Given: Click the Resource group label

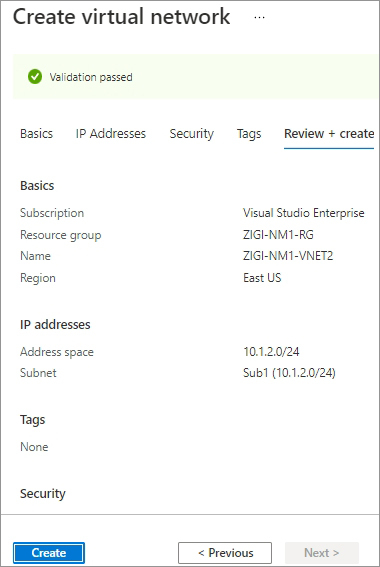Looking at the screenshot, I should pyautogui.click(x=61, y=235).
